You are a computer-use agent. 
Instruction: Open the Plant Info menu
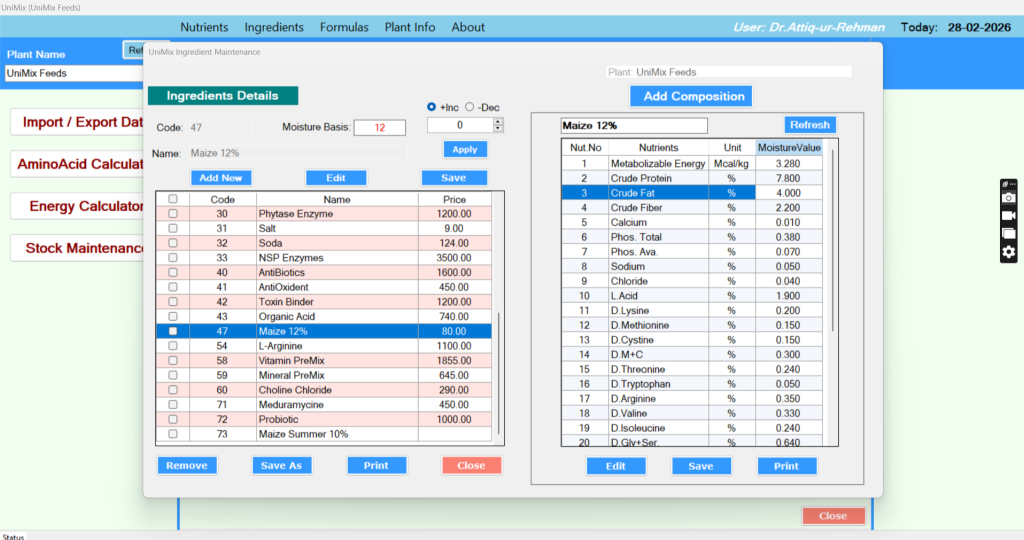click(x=410, y=27)
